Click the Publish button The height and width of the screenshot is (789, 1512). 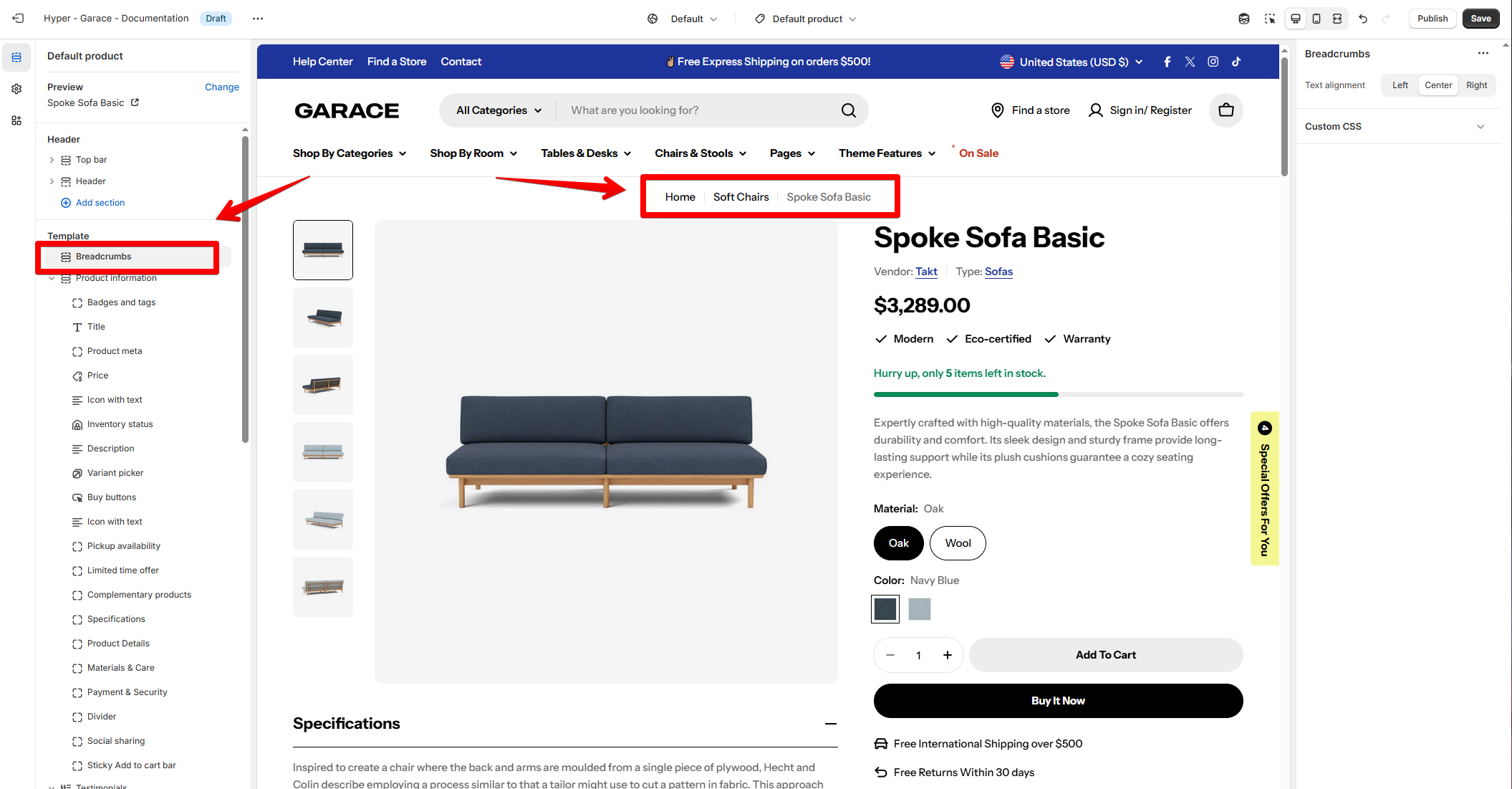click(x=1432, y=19)
